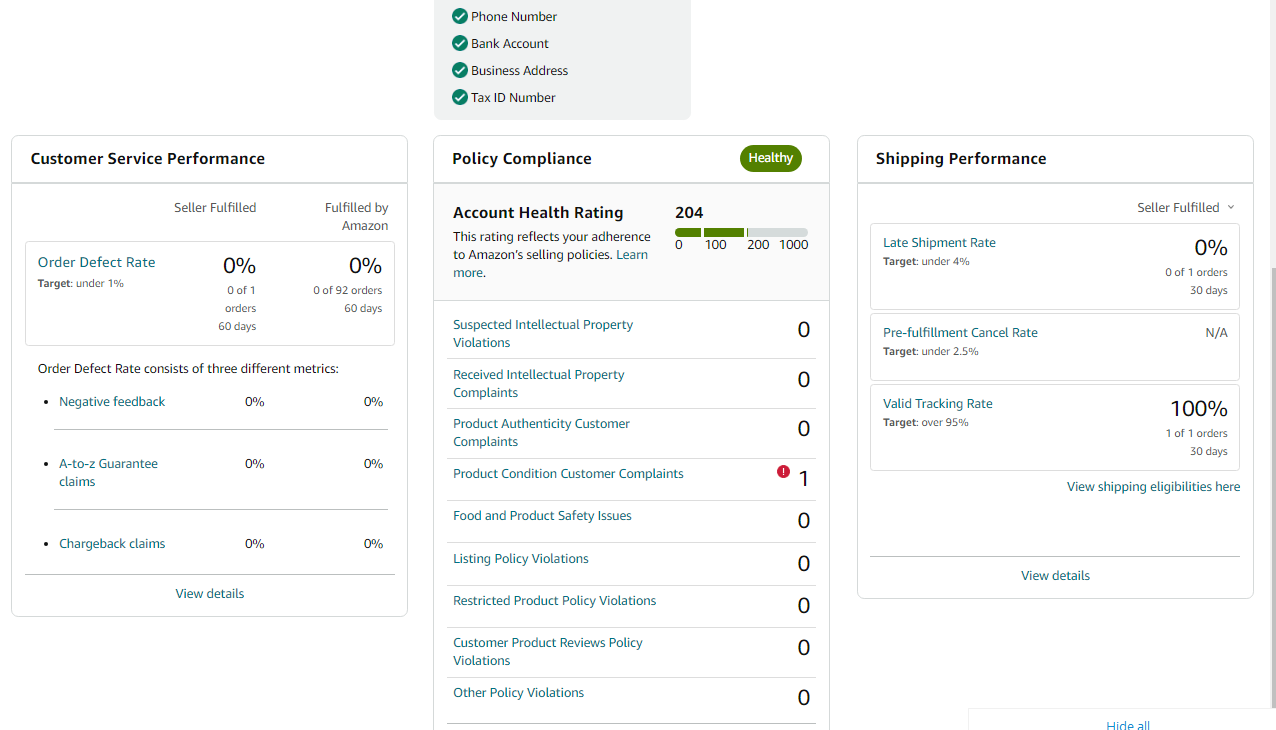The width and height of the screenshot is (1276, 730).
Task: Open Product Condition Customer Complaints link
Action: [x=568, y=473]
